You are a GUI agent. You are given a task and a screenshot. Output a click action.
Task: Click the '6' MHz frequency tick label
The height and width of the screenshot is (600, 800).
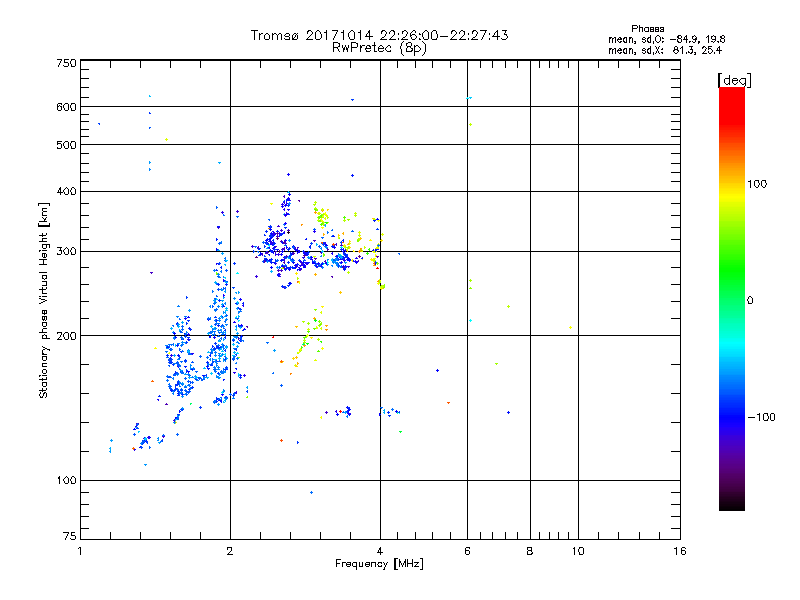point(467,551)
